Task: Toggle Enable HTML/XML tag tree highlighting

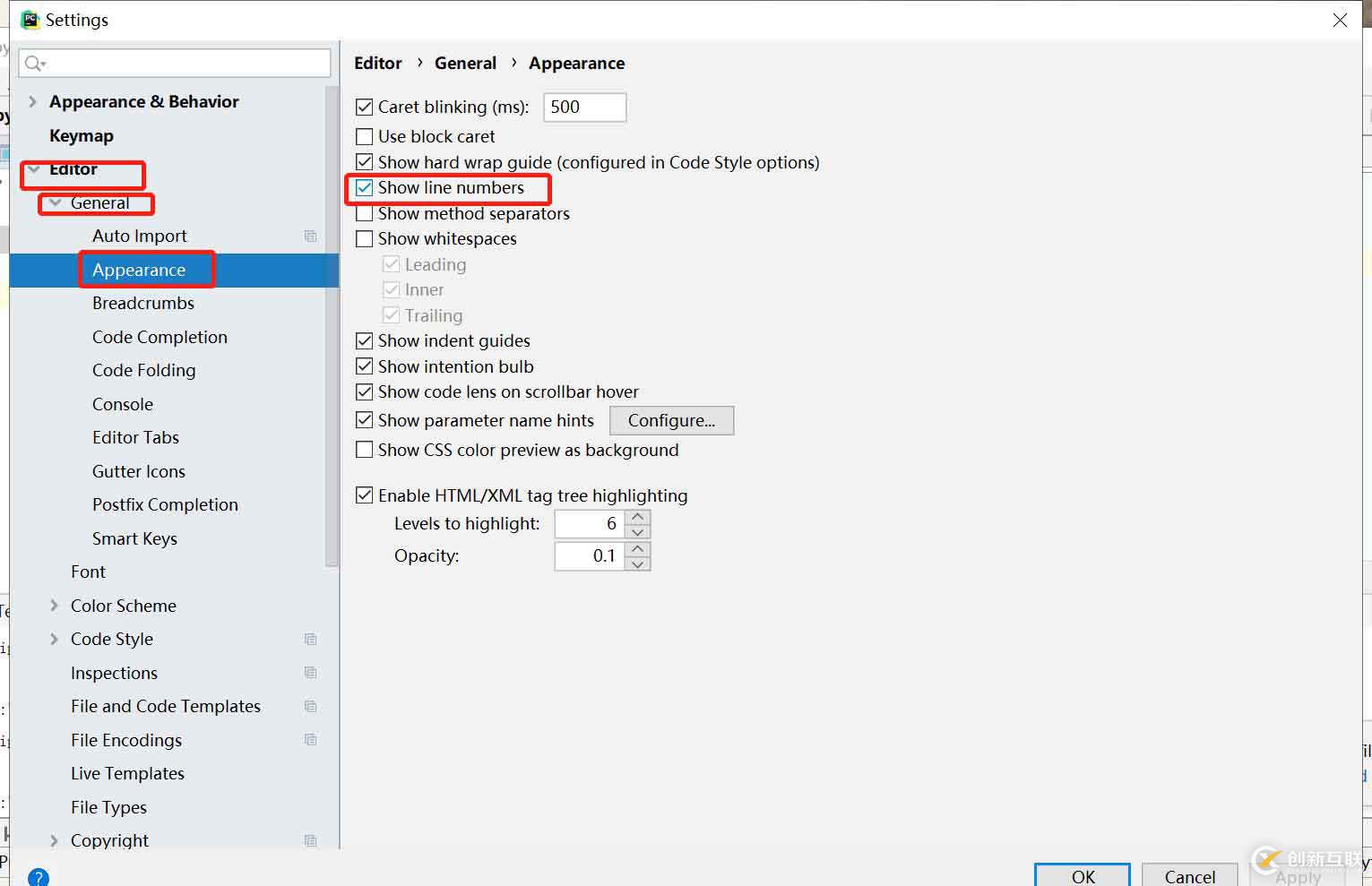Action: coord(364,495)
